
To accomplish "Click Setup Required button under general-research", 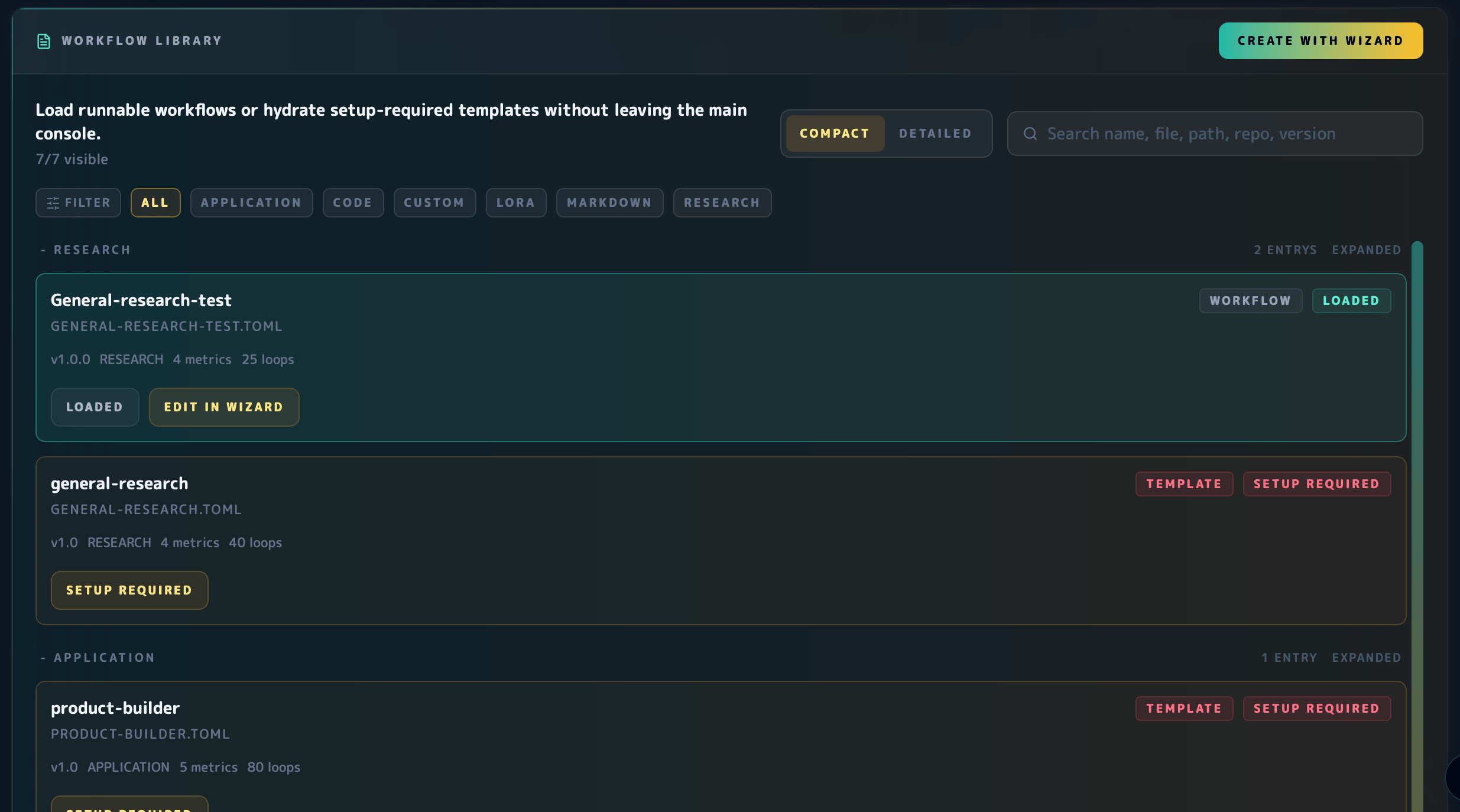I will click(129, 590).
